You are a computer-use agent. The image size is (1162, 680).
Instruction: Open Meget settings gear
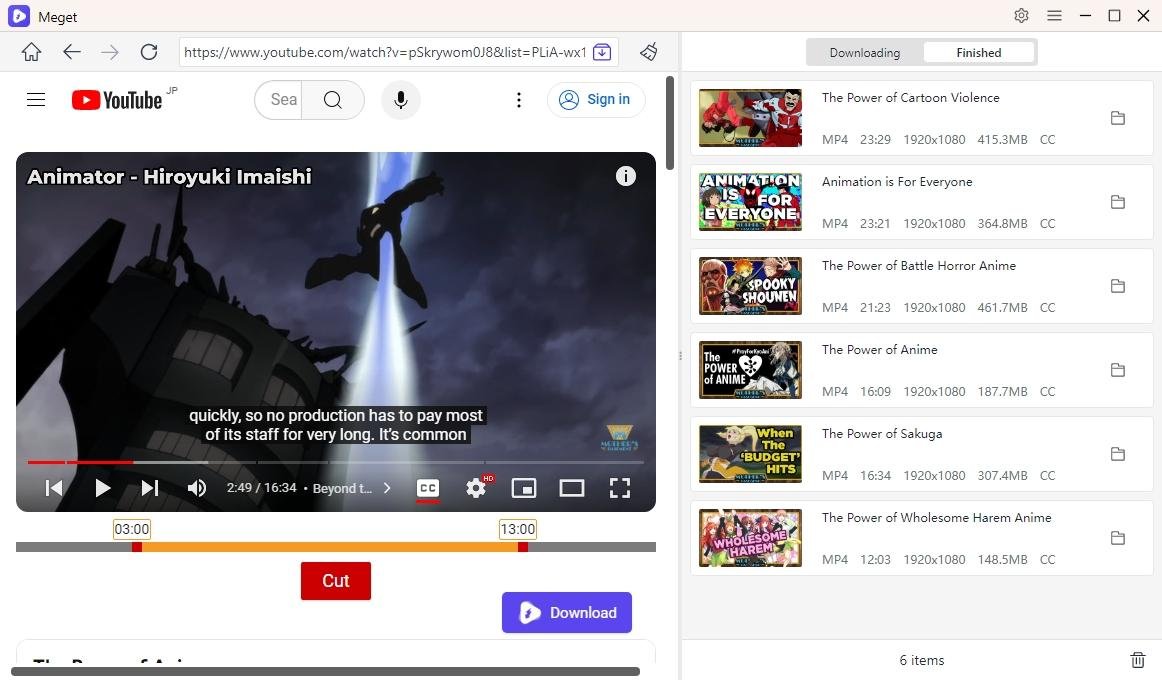click(x=1021, y=16)
